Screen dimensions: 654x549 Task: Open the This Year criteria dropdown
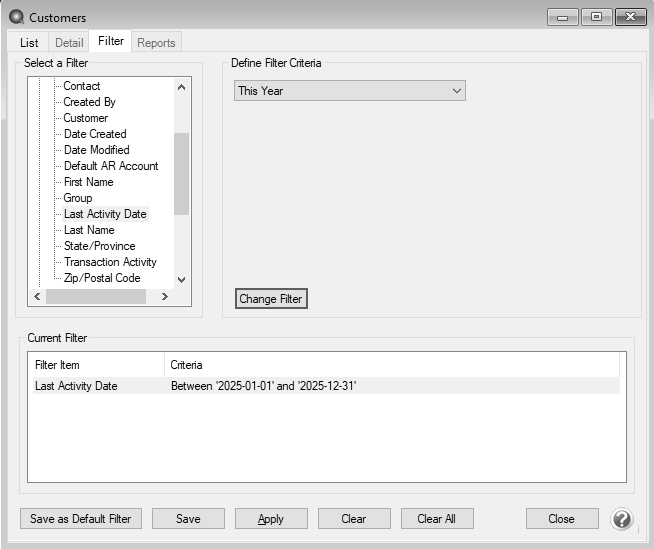click(350, 91)
